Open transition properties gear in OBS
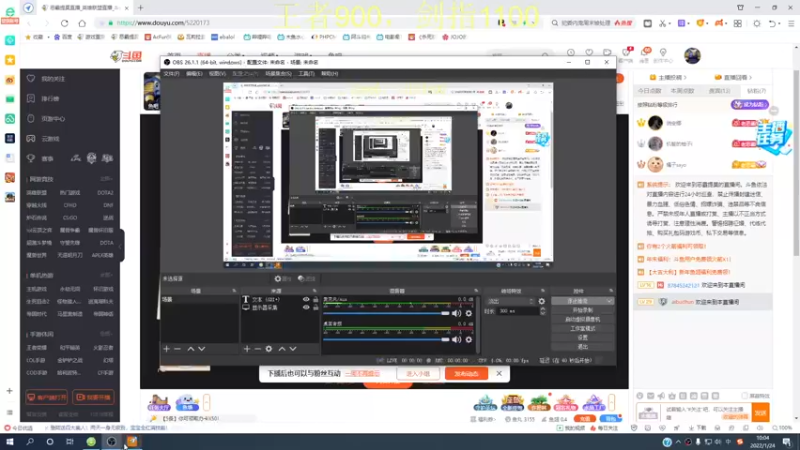Screen dimensions: 800x450 542,302
